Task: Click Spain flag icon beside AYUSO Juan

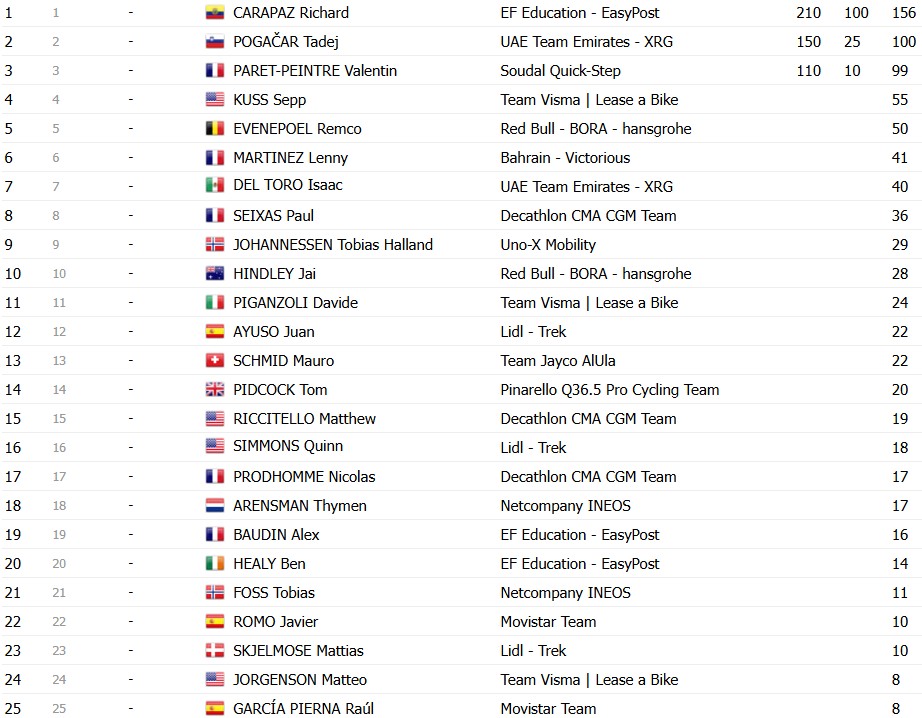Action: tap(215, 332)
